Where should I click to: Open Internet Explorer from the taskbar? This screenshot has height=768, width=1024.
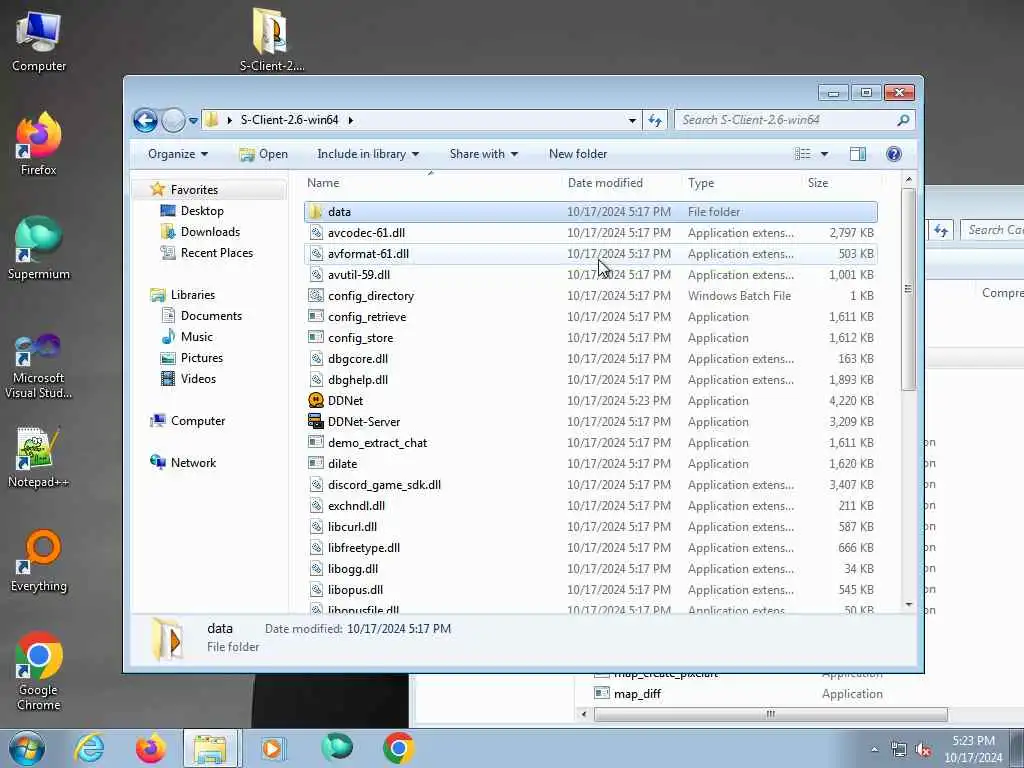click(89, 748)
